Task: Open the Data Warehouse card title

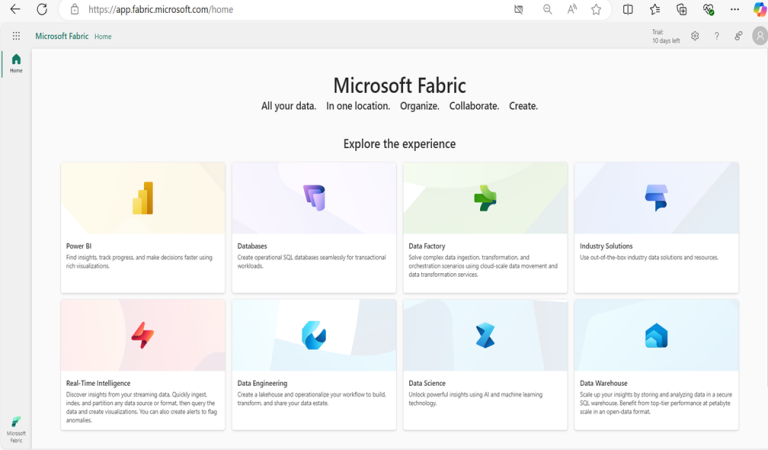Action: coord(603,383)
